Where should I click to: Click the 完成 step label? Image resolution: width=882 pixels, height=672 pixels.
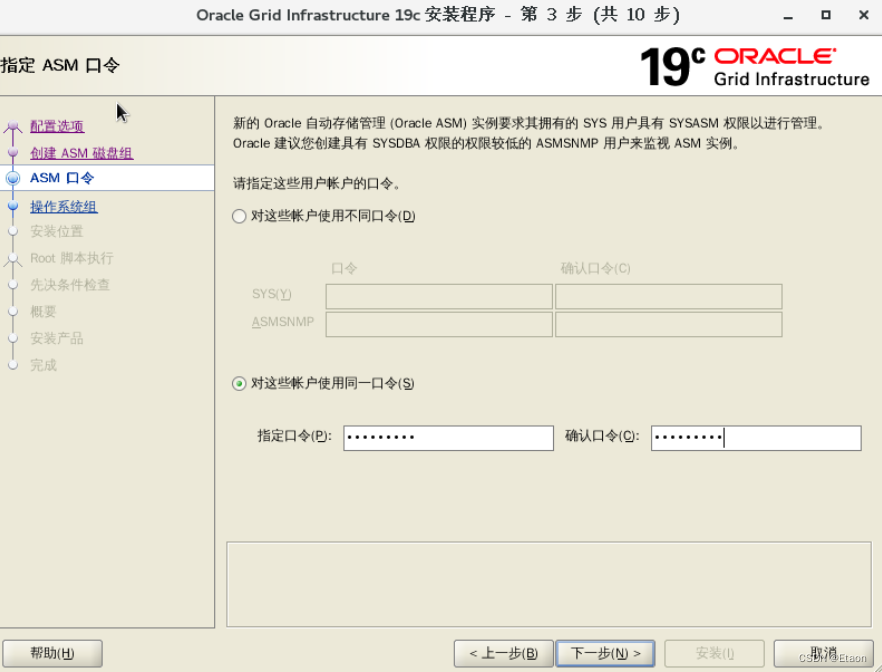click(43, 365)
